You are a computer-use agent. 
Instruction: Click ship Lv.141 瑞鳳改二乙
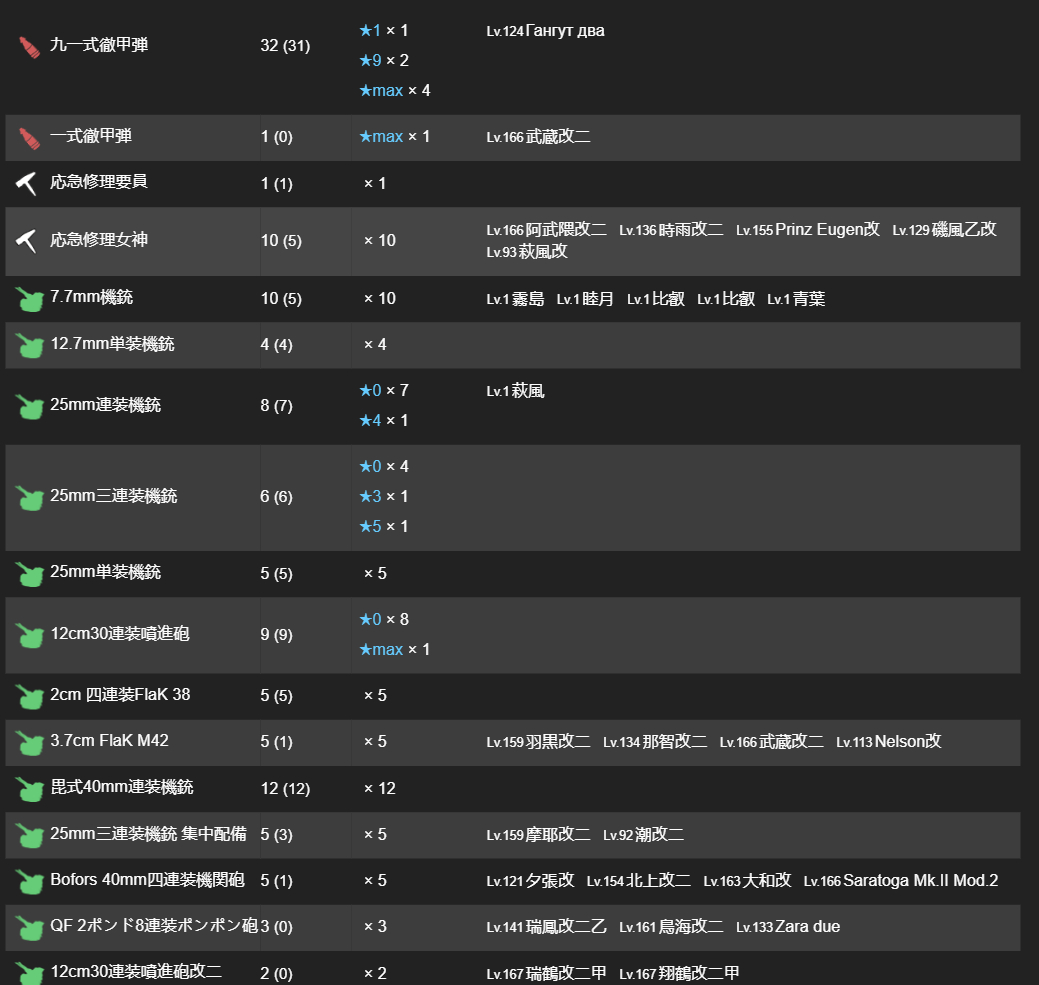coord(546,927)
